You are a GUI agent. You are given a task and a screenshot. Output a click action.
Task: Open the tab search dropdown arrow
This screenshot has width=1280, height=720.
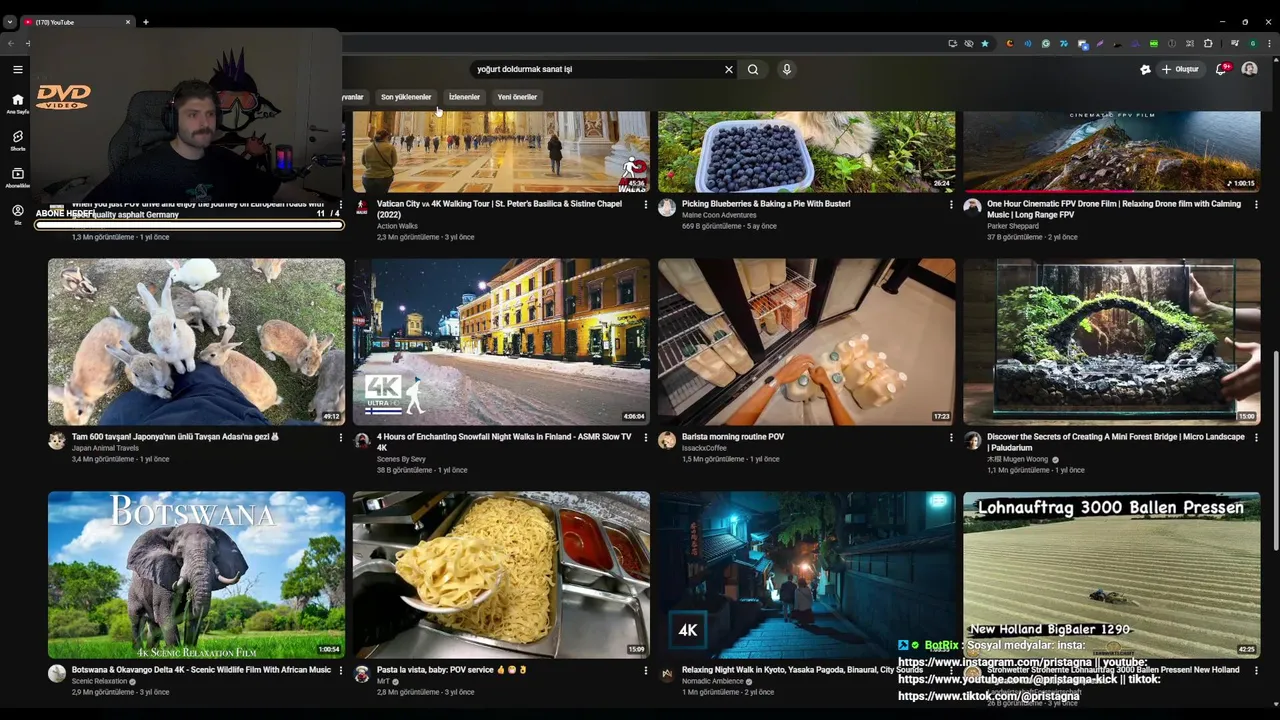10,22
